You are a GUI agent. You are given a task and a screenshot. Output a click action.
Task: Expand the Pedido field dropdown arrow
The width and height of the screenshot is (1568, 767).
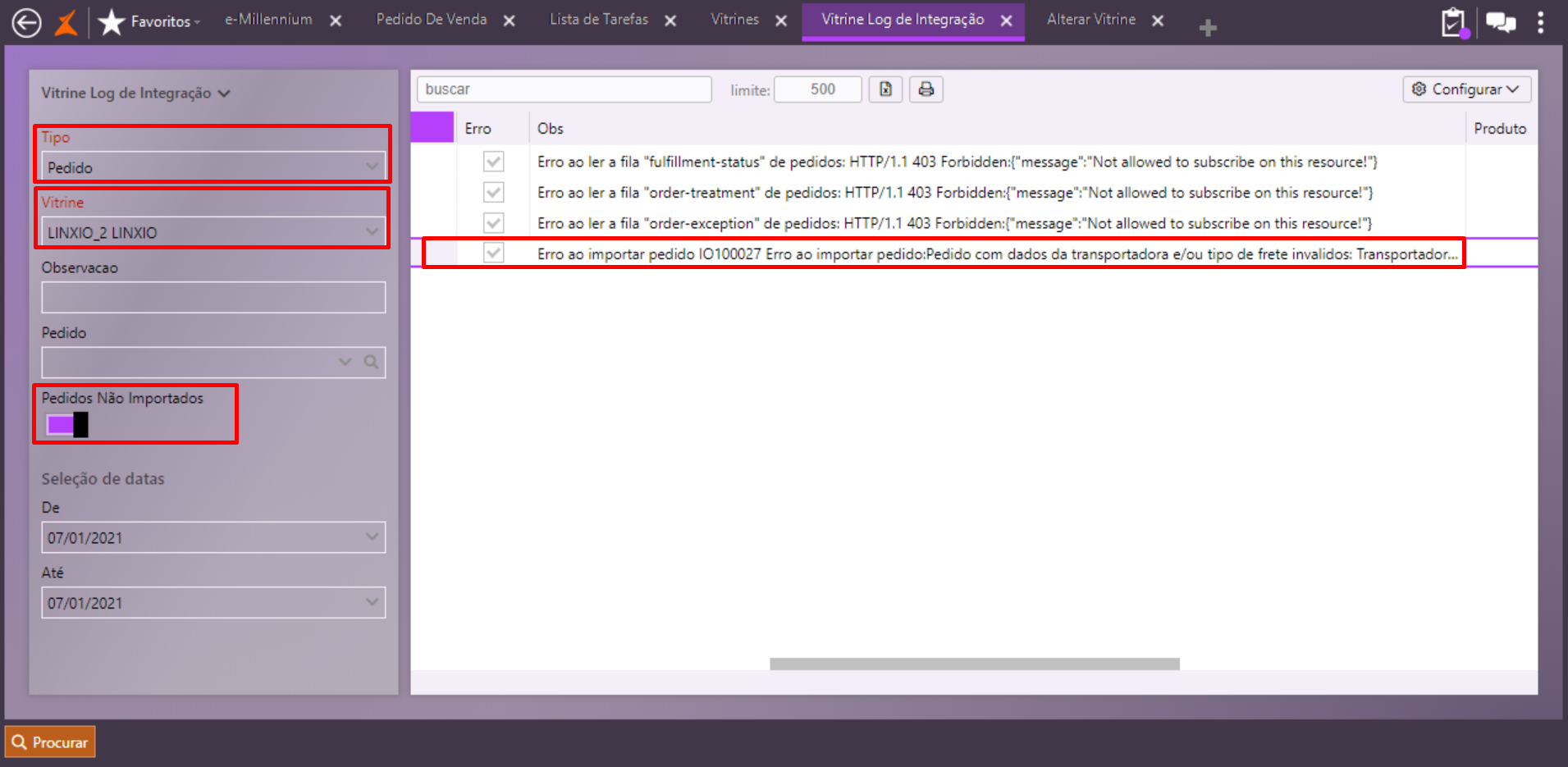point(345,362)
